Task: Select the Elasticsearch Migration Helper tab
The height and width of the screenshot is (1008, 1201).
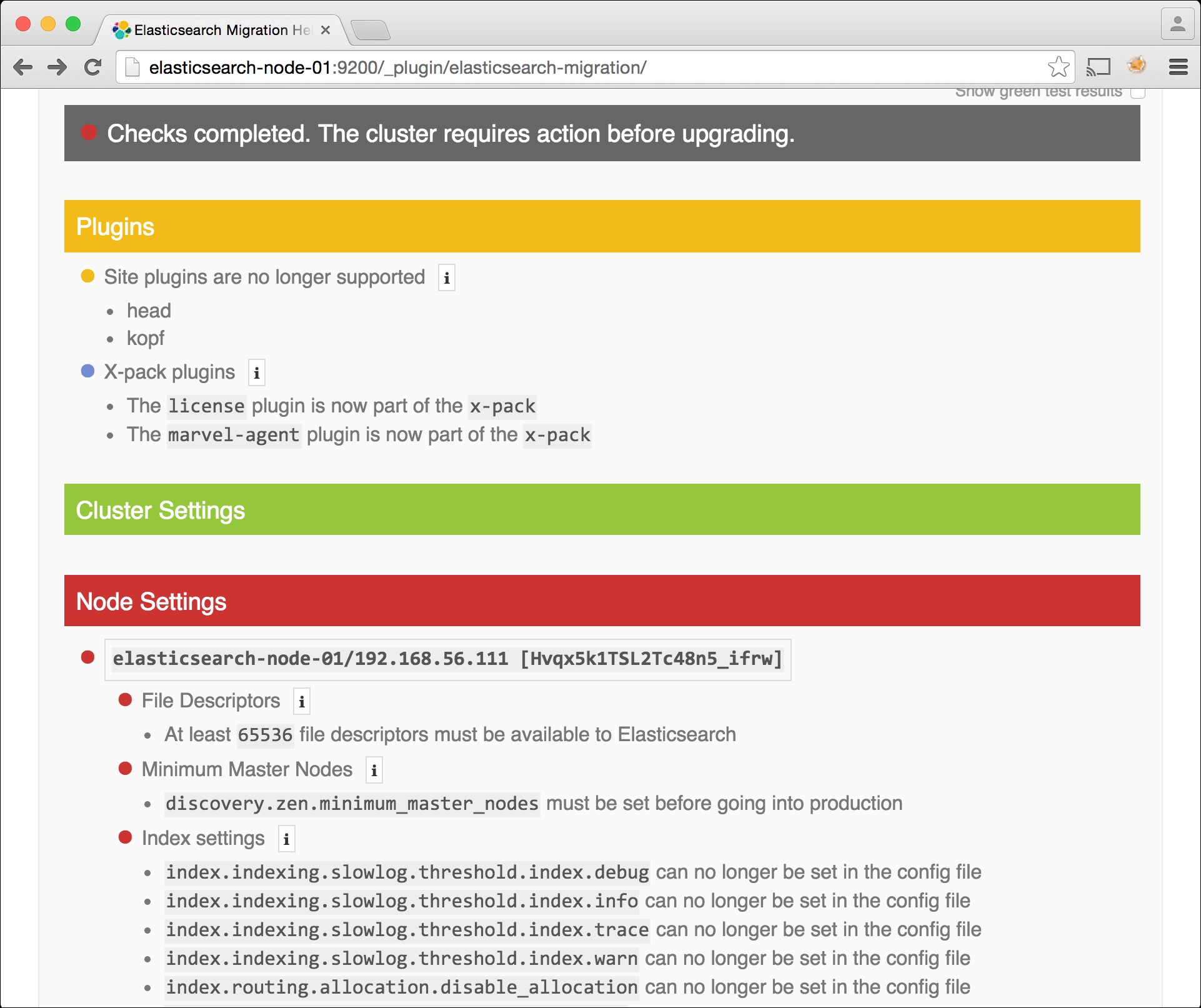Action: point(221,30)
